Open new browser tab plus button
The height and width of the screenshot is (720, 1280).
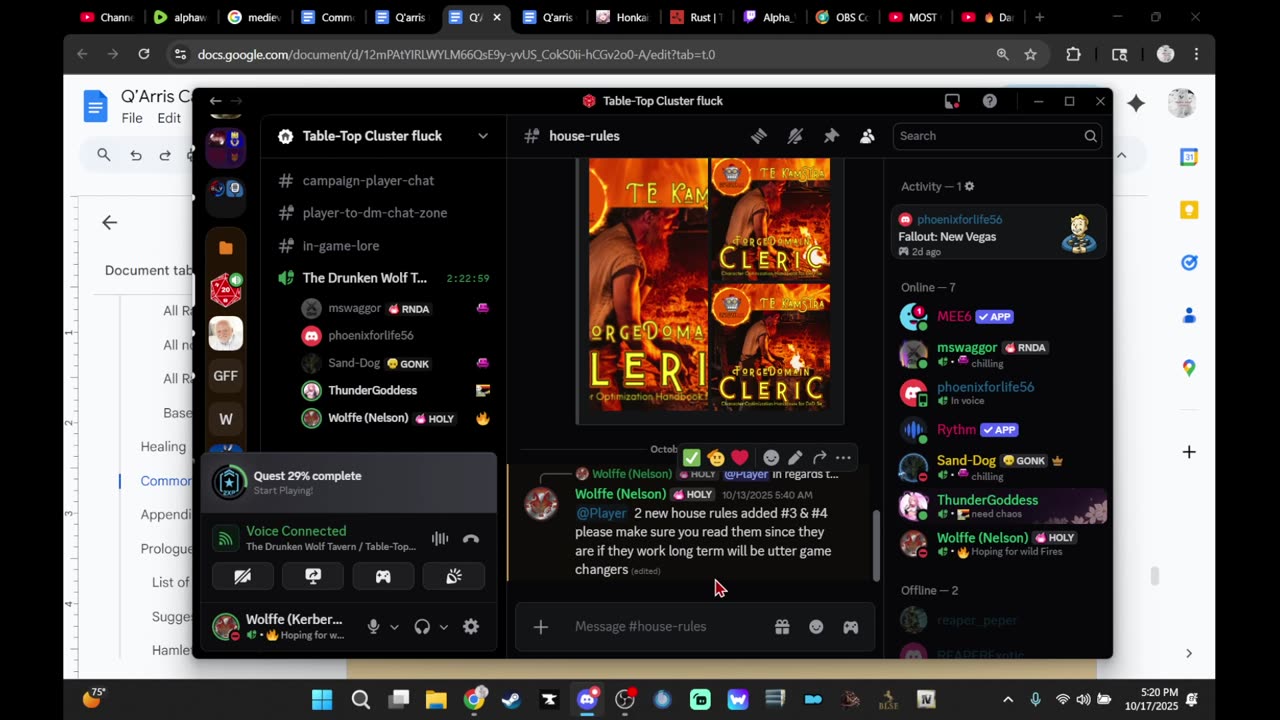(1039, 17)
